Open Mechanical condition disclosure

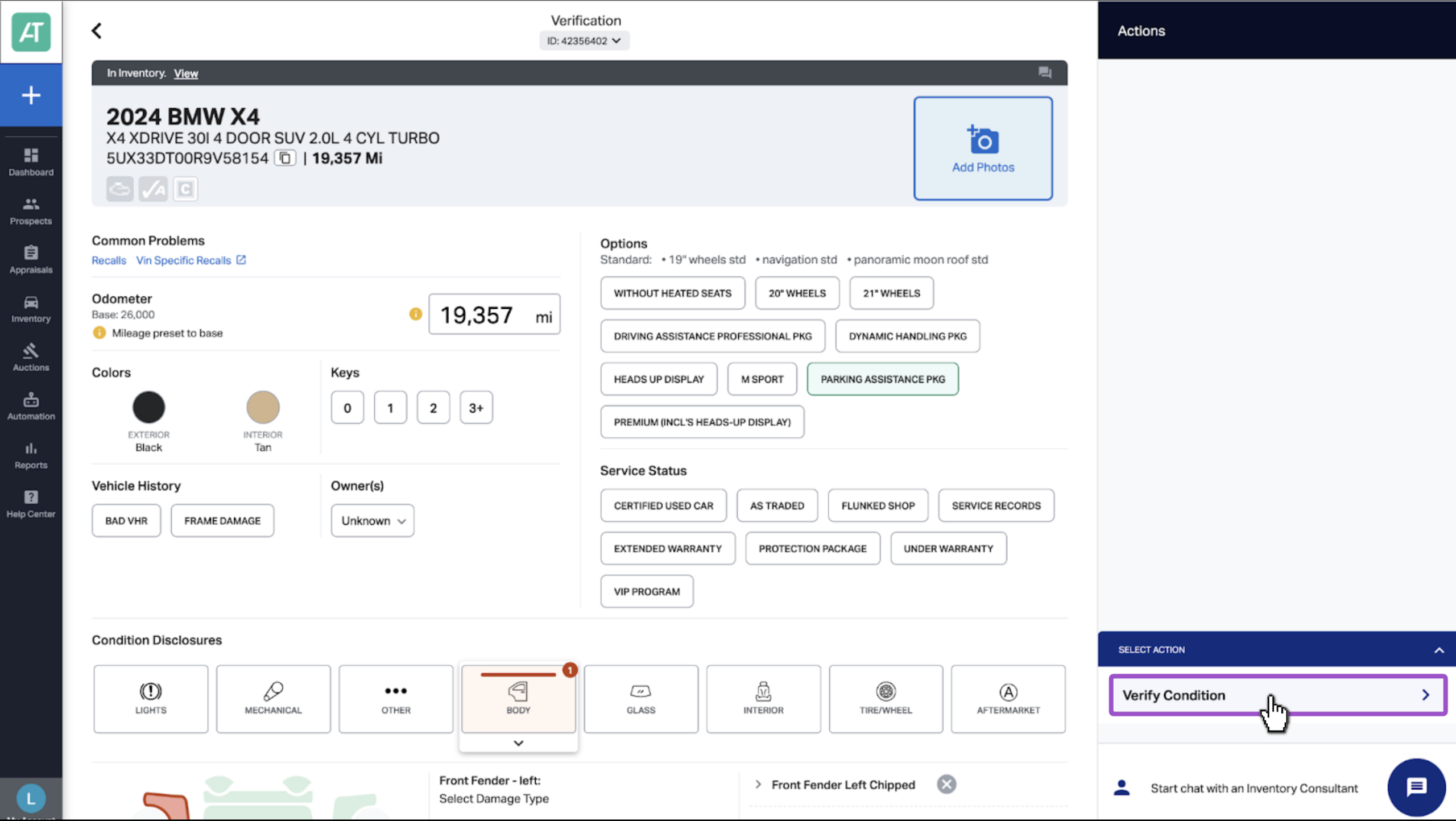(x=273, y=699)
